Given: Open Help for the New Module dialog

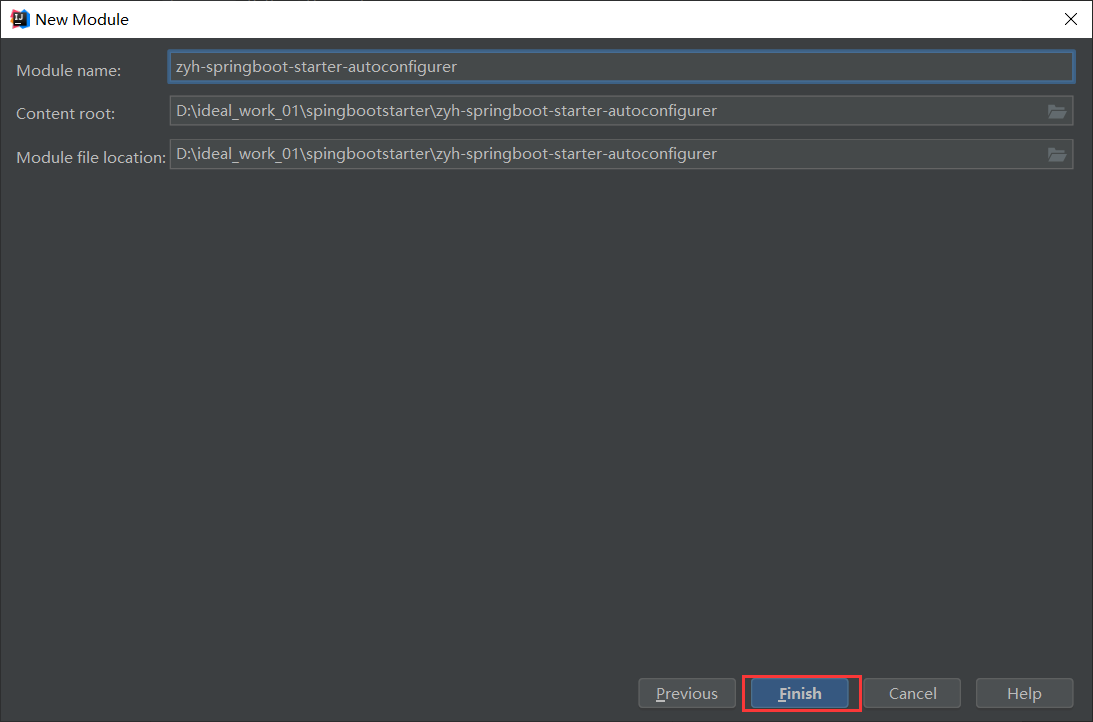Looking at the screenshot, I should pyautogui.click(x=1024, y=693).
